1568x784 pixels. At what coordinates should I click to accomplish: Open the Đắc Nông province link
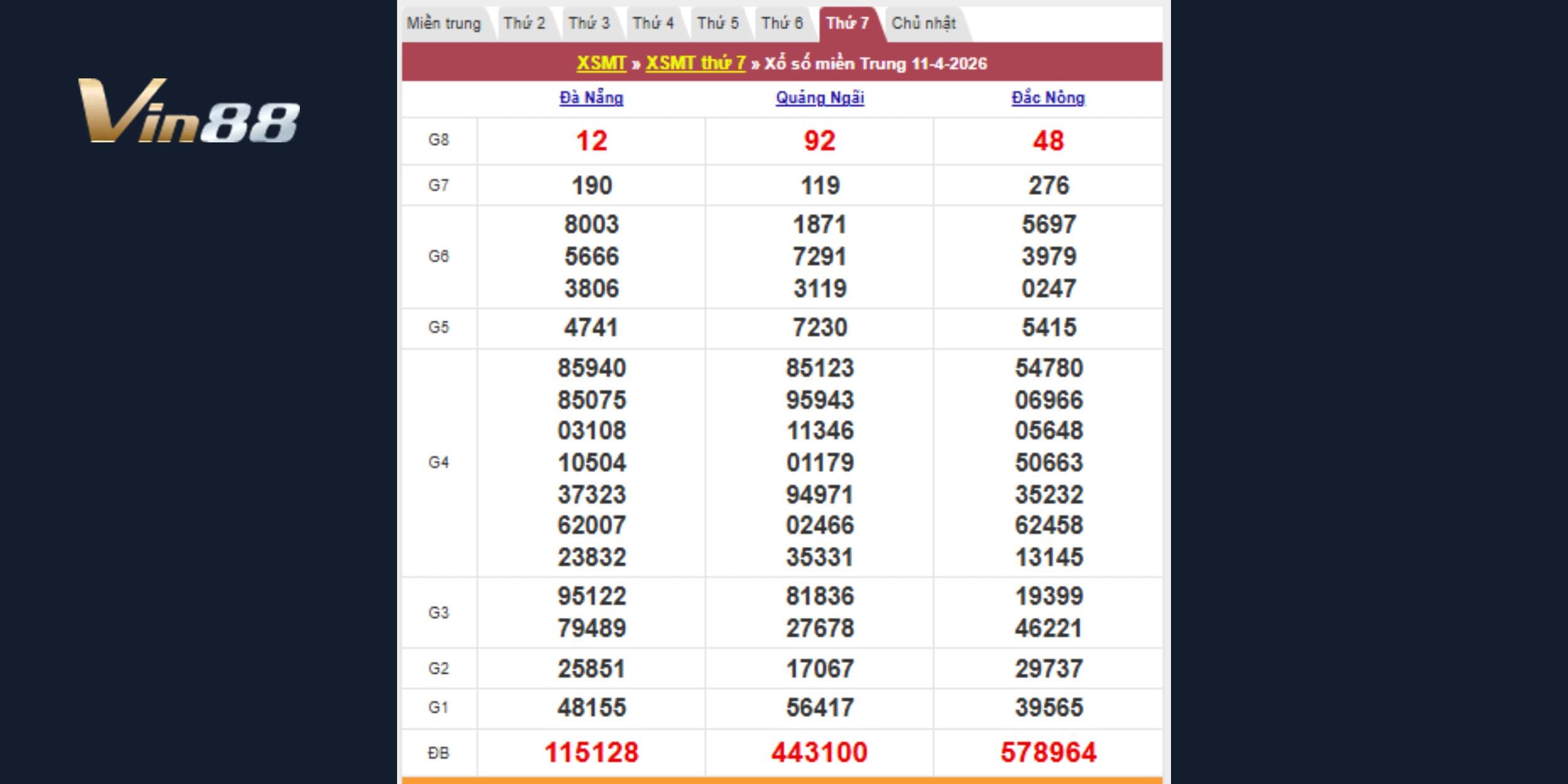pos(1048,98)
